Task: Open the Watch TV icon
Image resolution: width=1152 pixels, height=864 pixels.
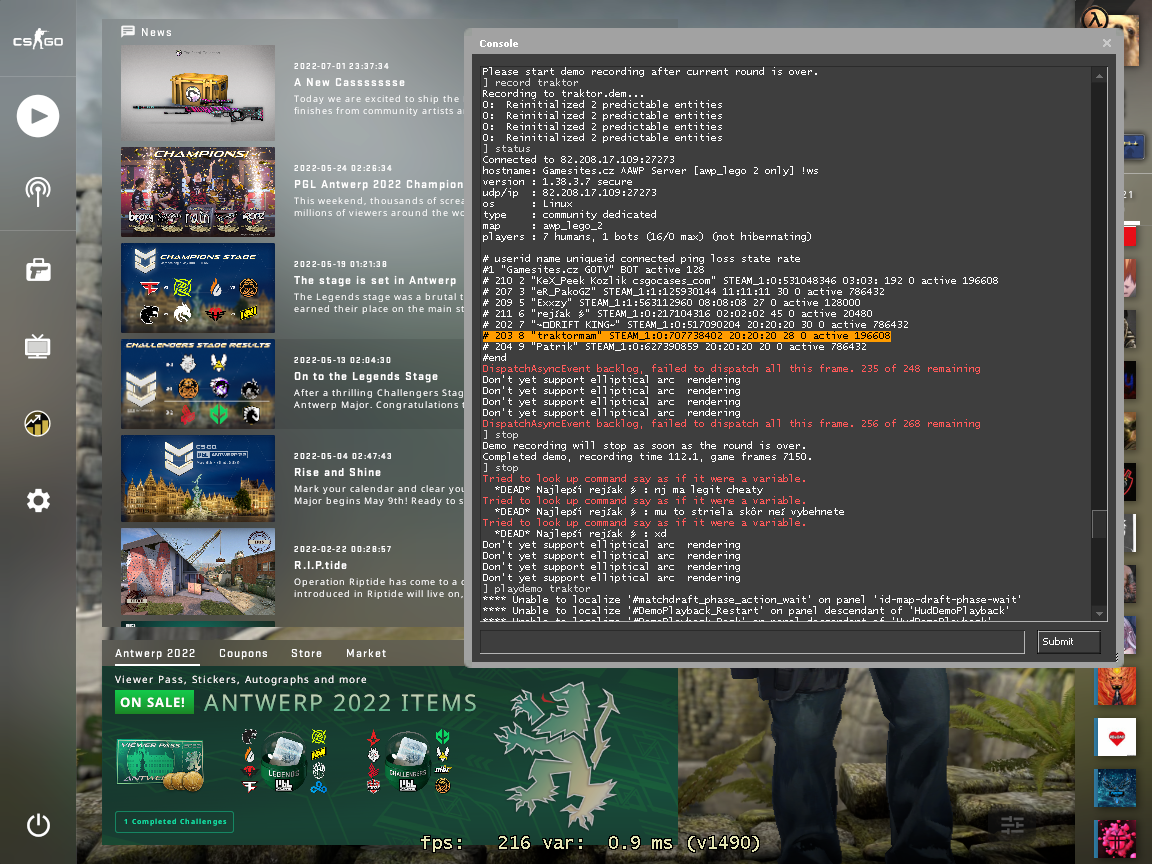Action: click(x=38, y=347)
